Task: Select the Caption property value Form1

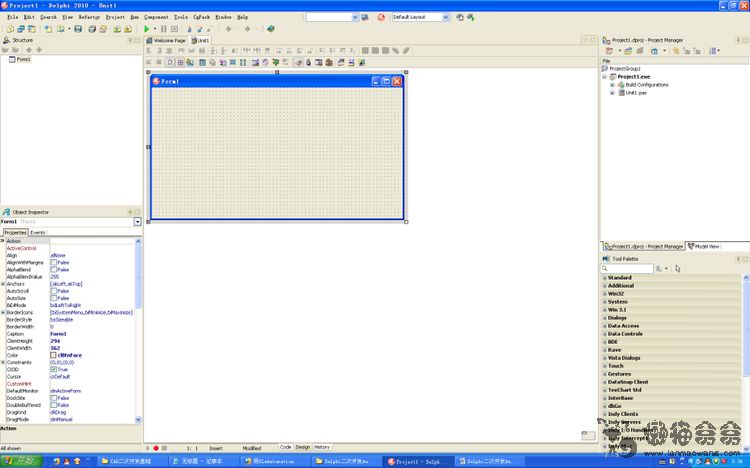Action: point(58,334)
